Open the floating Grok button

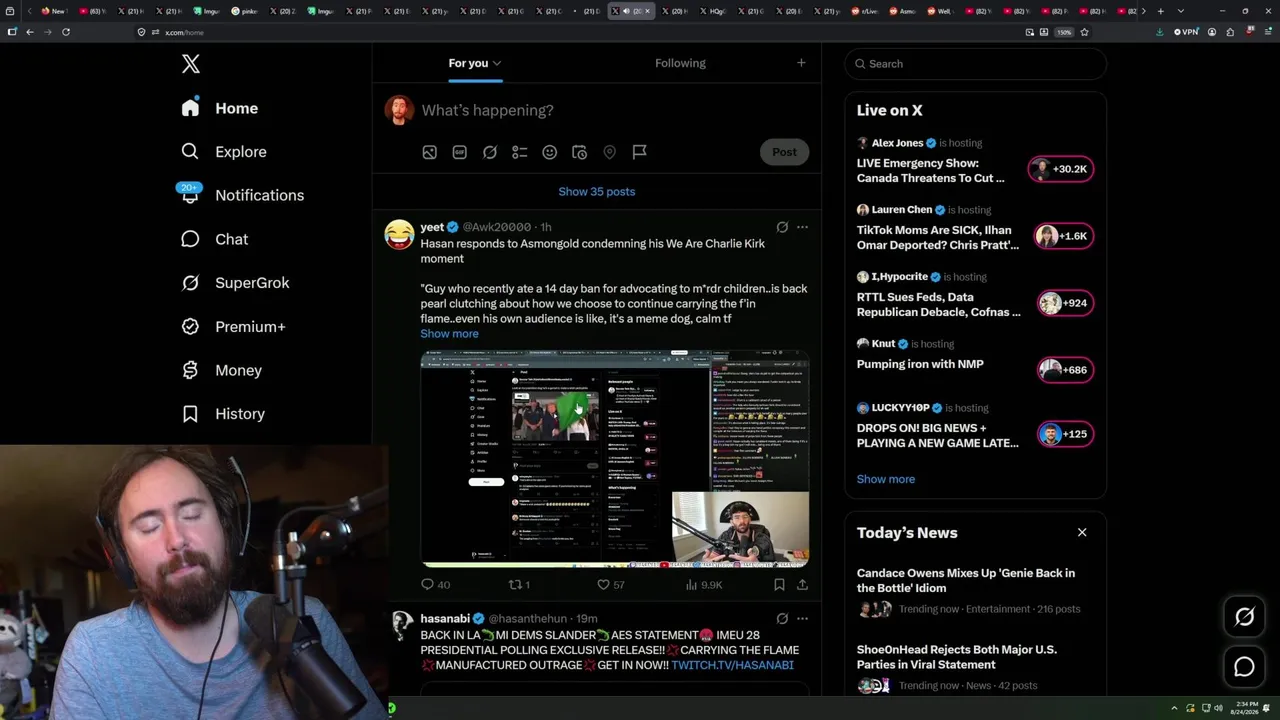pos(1244,617)
